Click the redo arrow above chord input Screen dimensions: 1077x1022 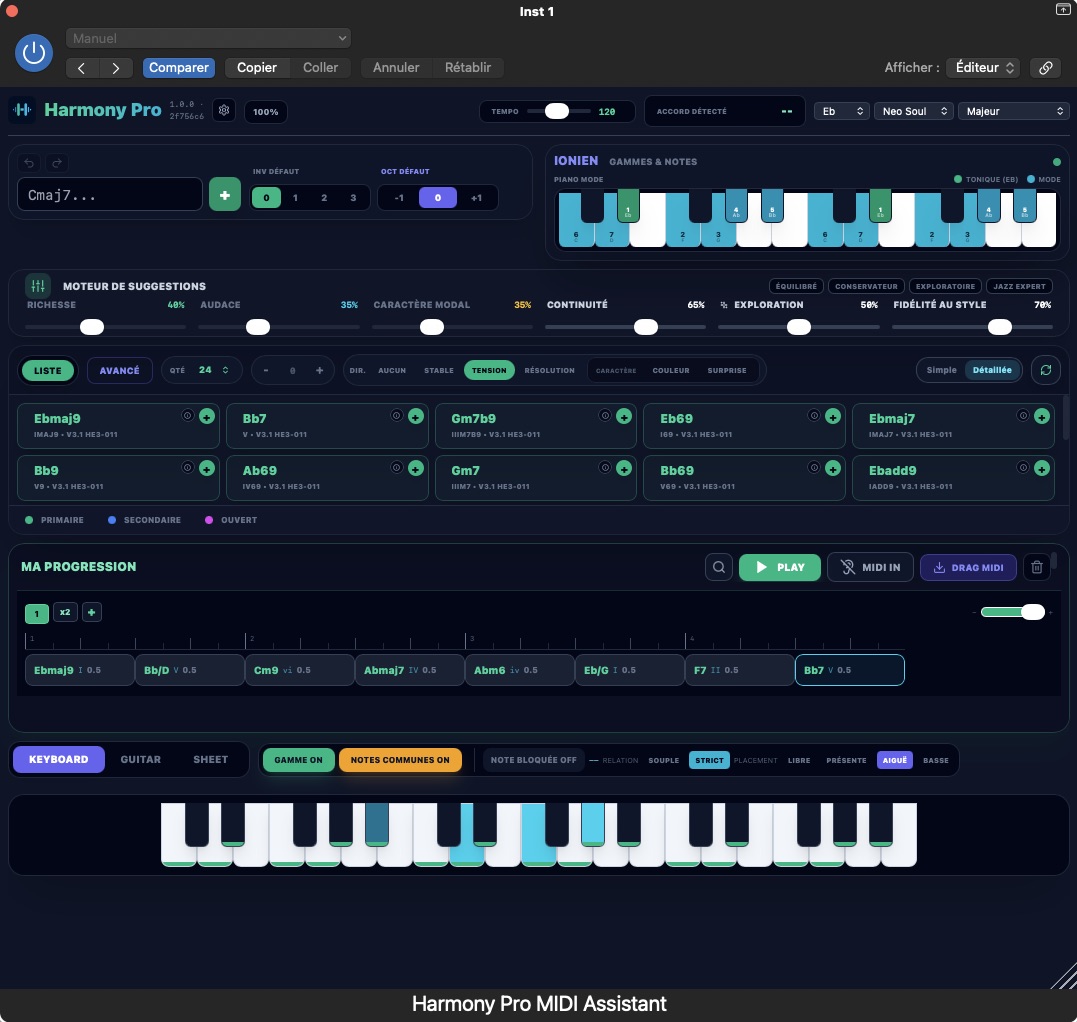tap(57, 163)
